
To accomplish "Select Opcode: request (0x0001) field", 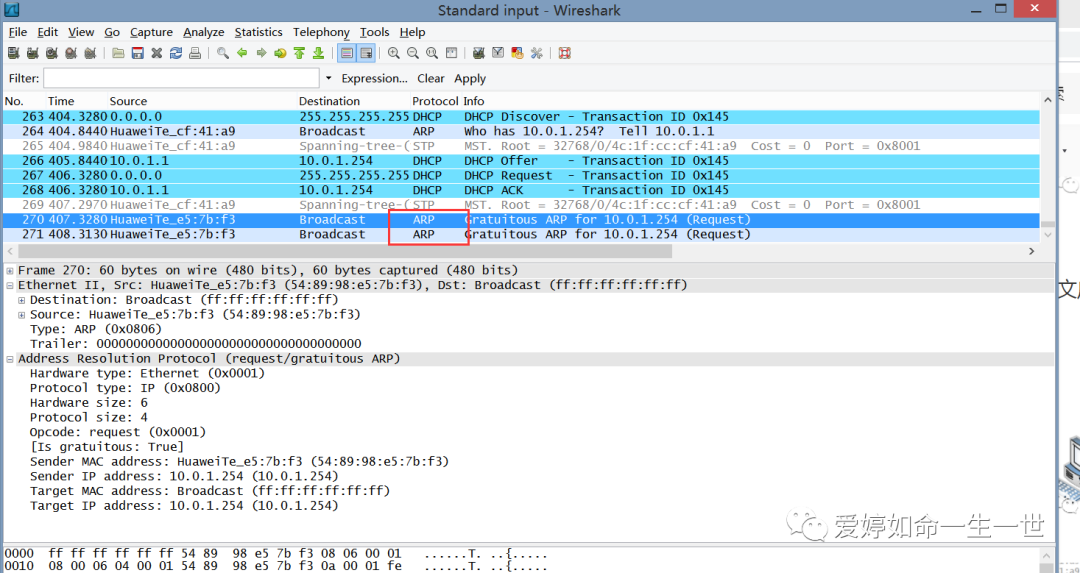I will pos(118,433).
